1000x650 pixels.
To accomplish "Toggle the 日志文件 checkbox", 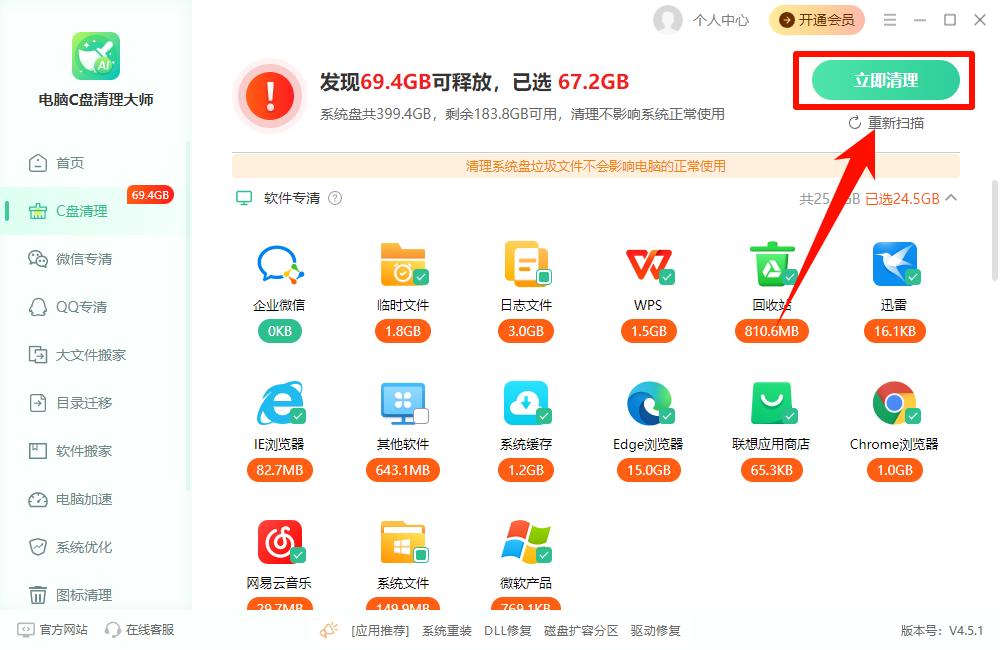I will coord(544,277).
